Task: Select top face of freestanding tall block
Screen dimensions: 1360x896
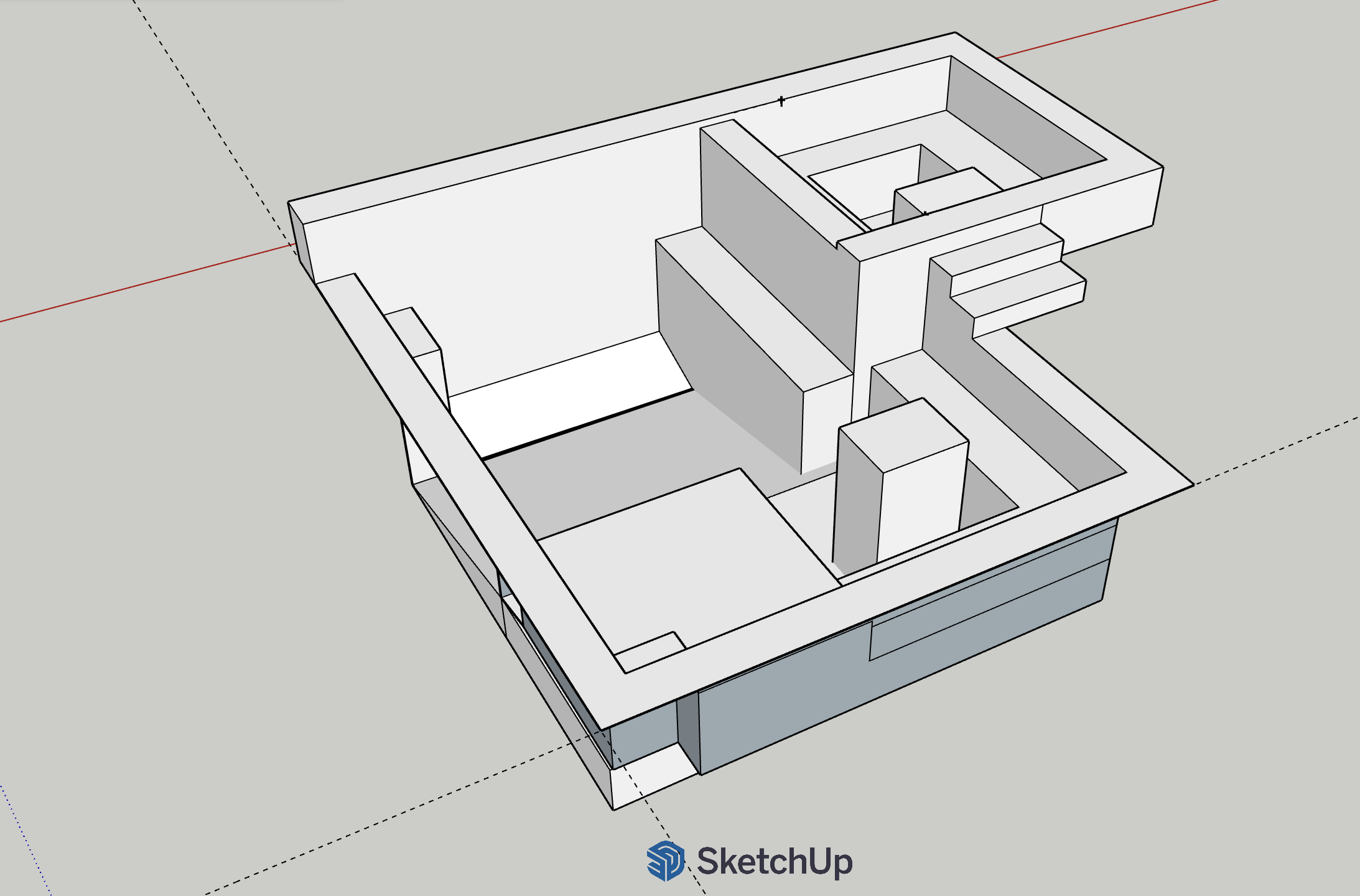Action: [x=904, y=435]
